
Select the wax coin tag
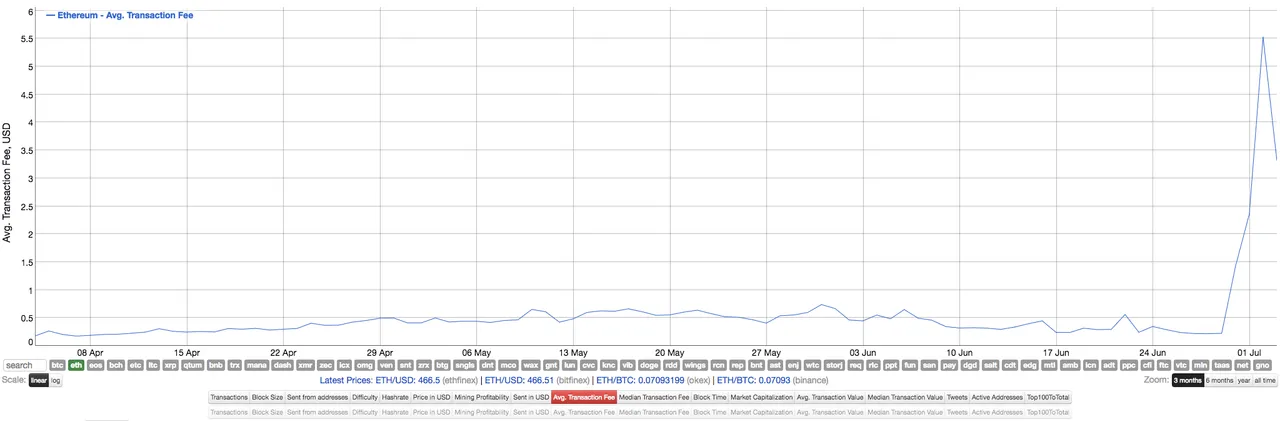[x=531, y=365]
